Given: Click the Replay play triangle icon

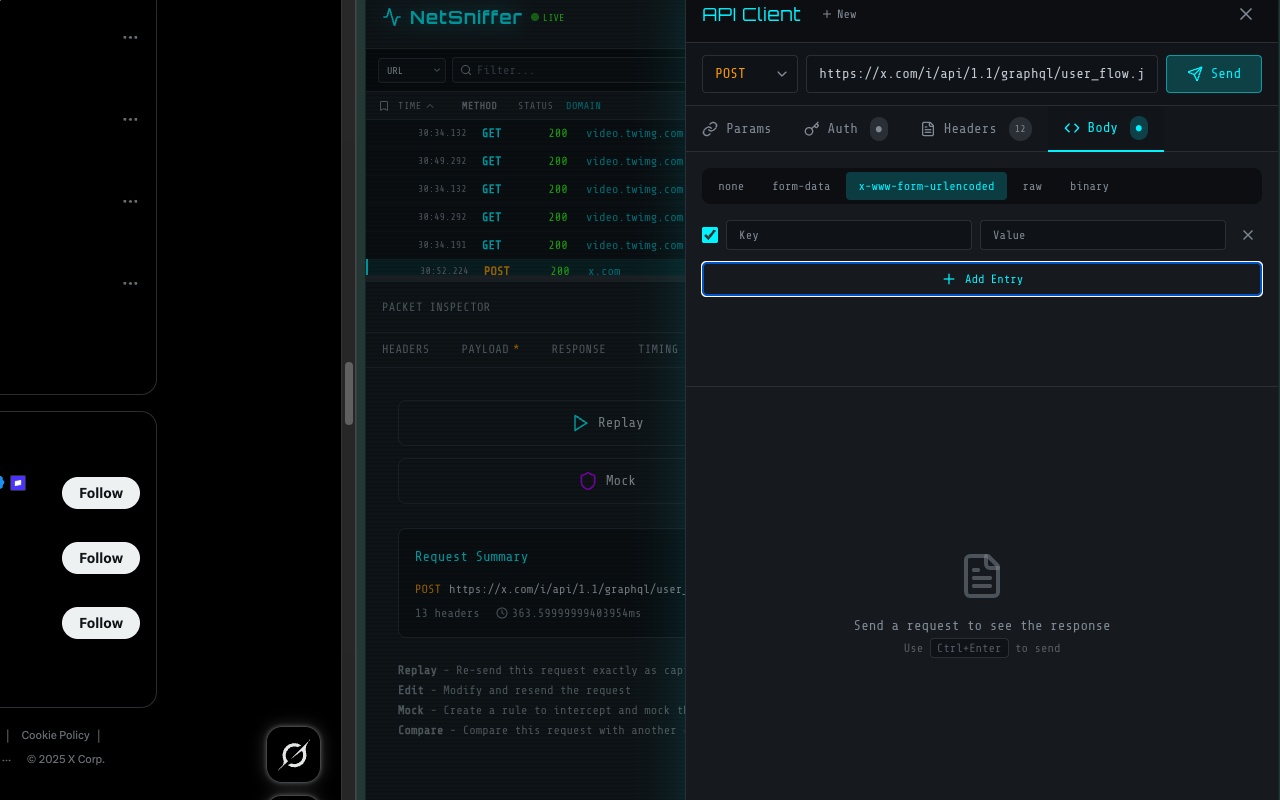Looking at the screenshot, I should click(x=580, y=423).
